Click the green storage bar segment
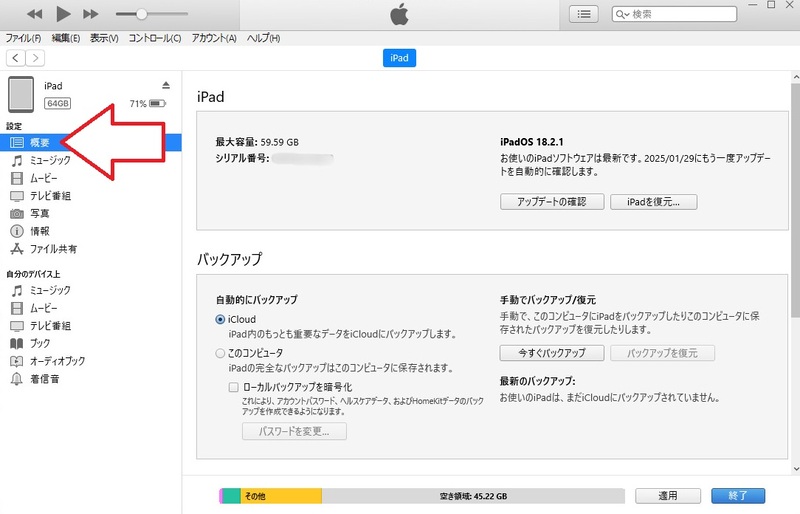The height and width of the screenshot is (514, 800). coord(232,496)
